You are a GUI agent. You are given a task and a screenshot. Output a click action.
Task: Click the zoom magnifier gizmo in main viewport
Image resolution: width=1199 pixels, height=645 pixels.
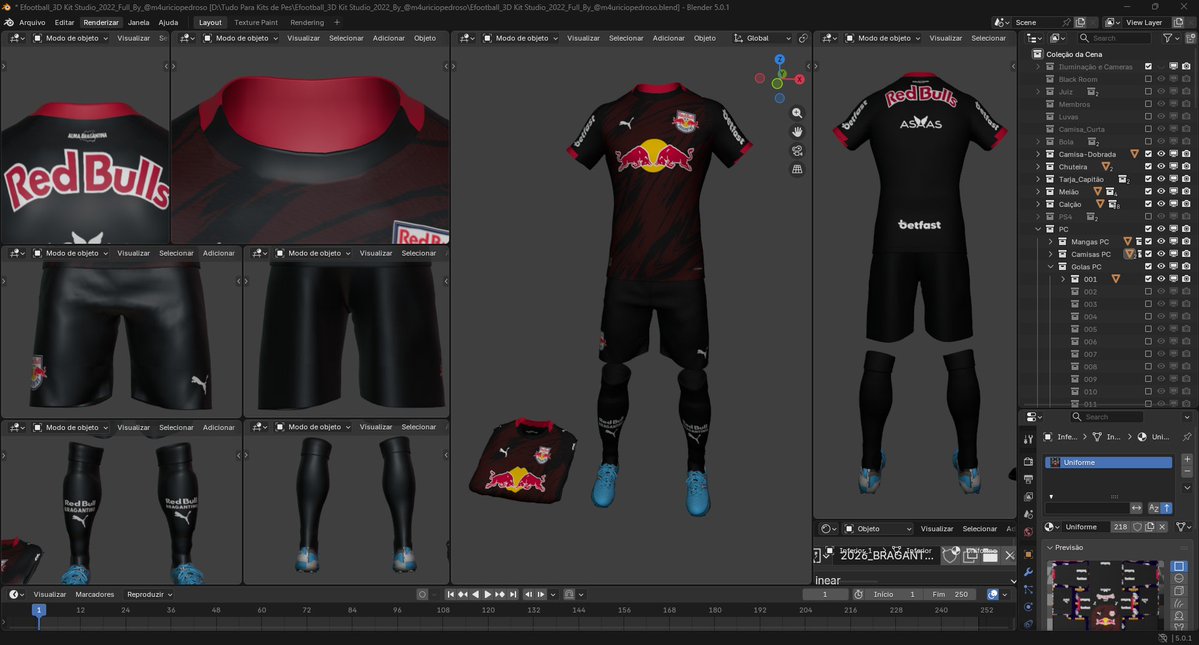pos(797,113)
